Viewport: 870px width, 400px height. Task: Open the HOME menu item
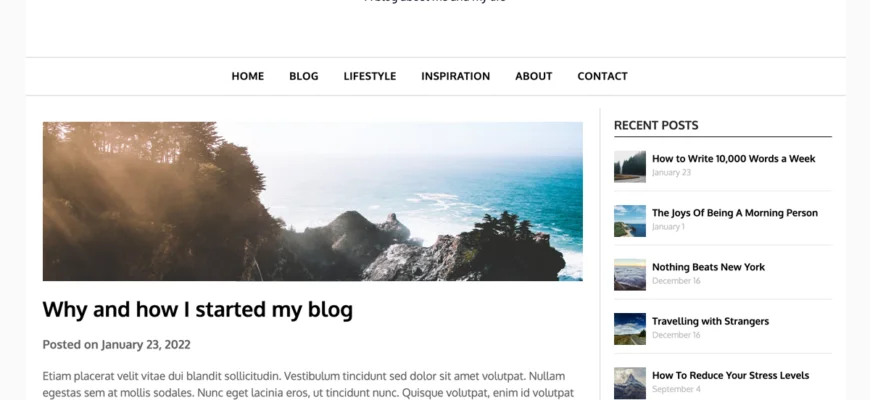(247, 76)
